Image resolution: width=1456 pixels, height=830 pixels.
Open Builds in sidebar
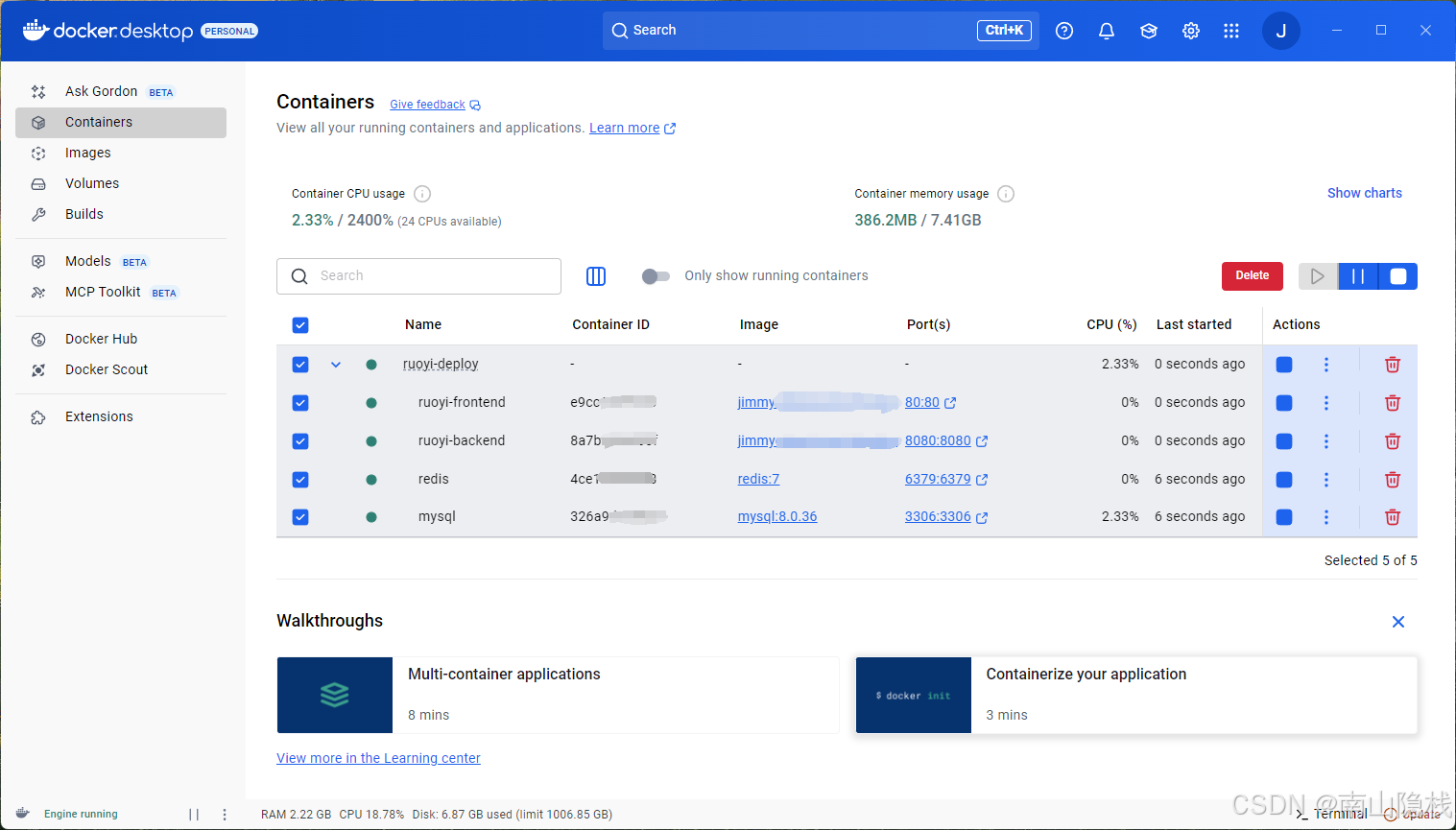[x=121, y=214]
